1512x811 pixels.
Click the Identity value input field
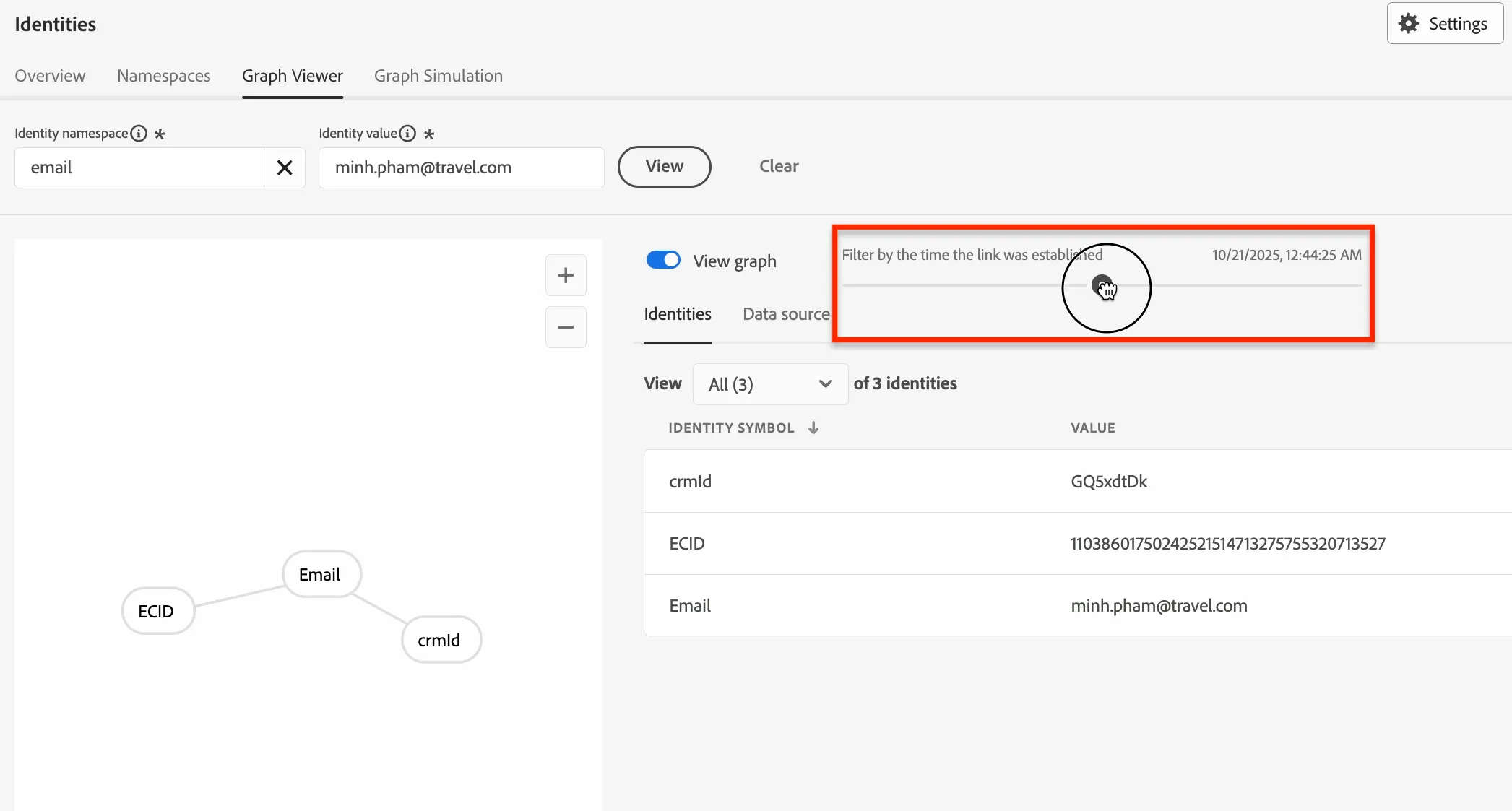(x=462, y=168)
